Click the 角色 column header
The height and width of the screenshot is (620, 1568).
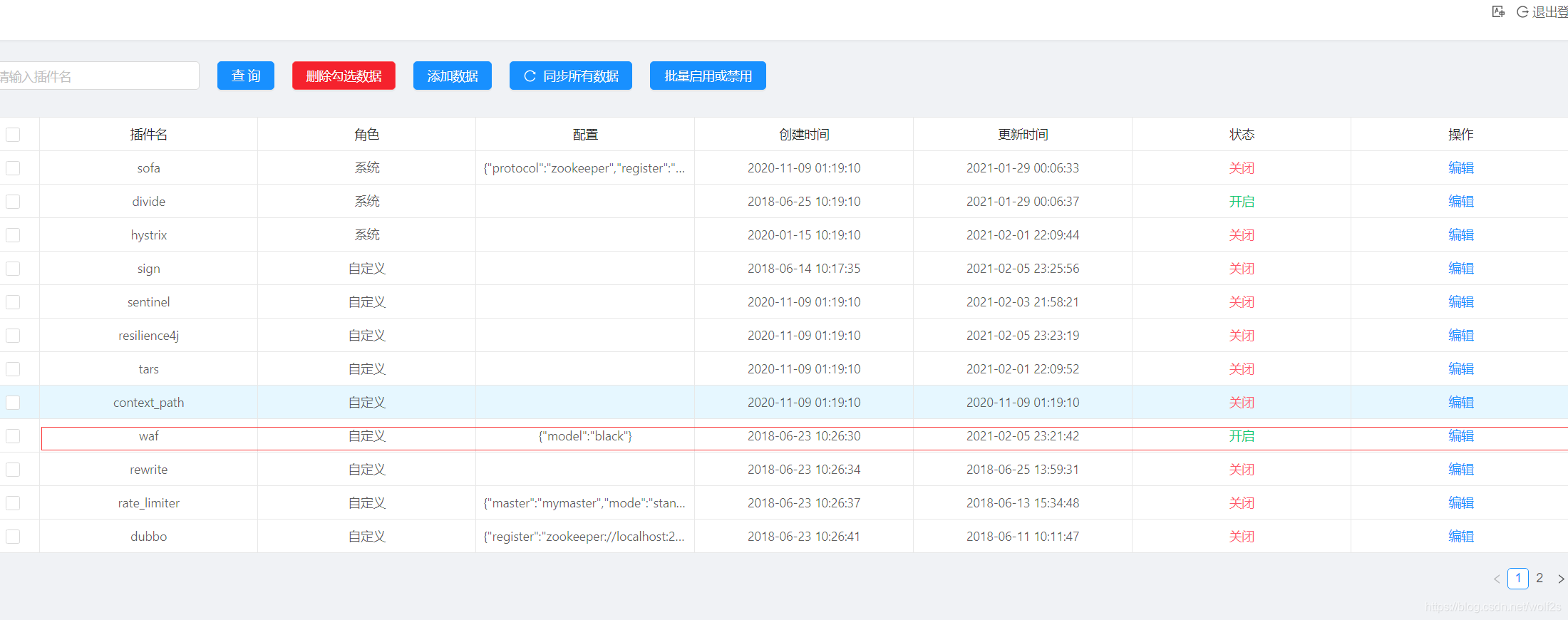[367, 135]
